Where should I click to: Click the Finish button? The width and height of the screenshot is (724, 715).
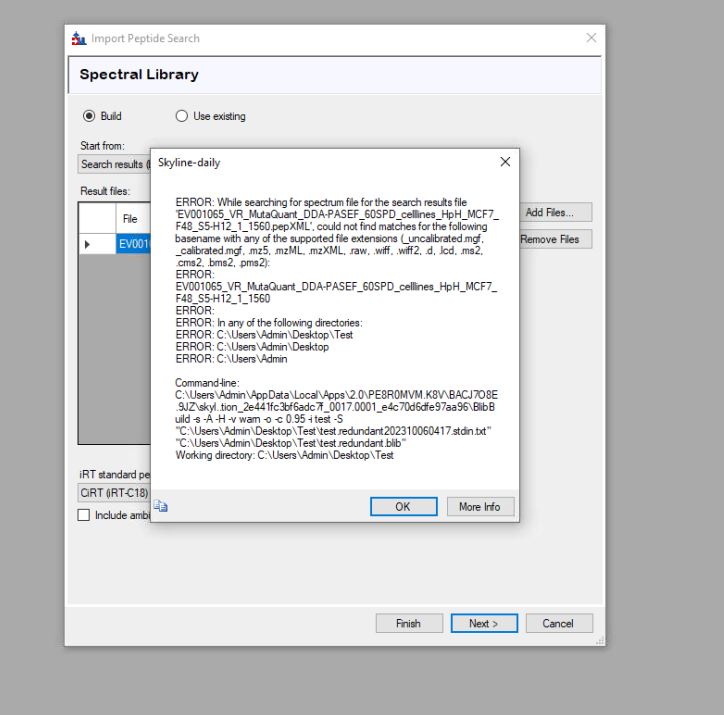[x=408, y=623]
